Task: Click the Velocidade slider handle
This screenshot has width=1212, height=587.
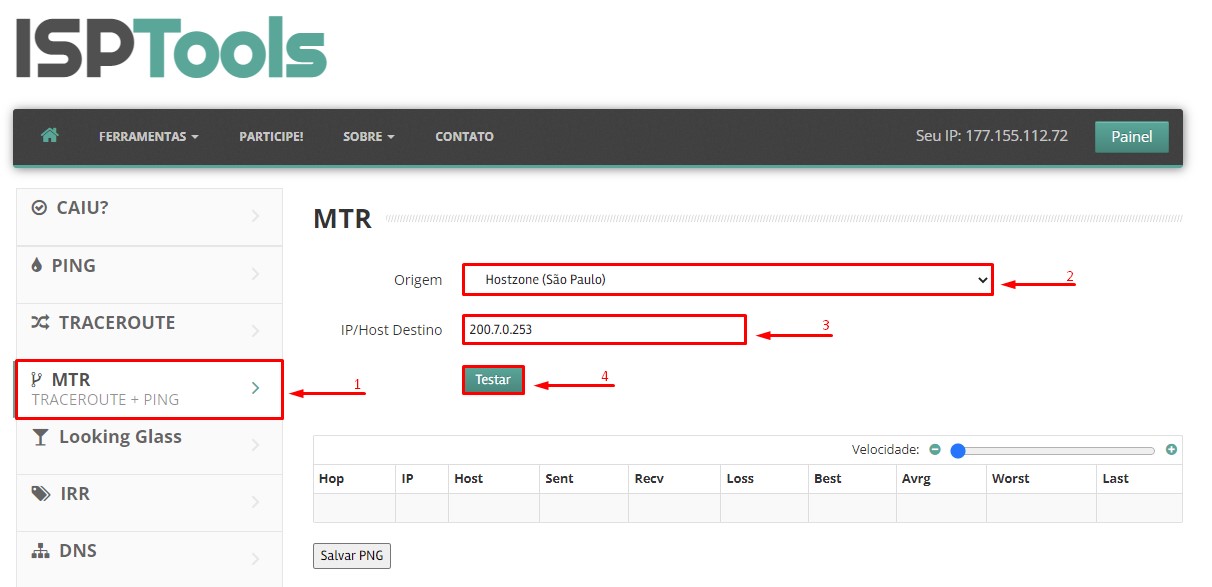Action: tap(957, 450)
